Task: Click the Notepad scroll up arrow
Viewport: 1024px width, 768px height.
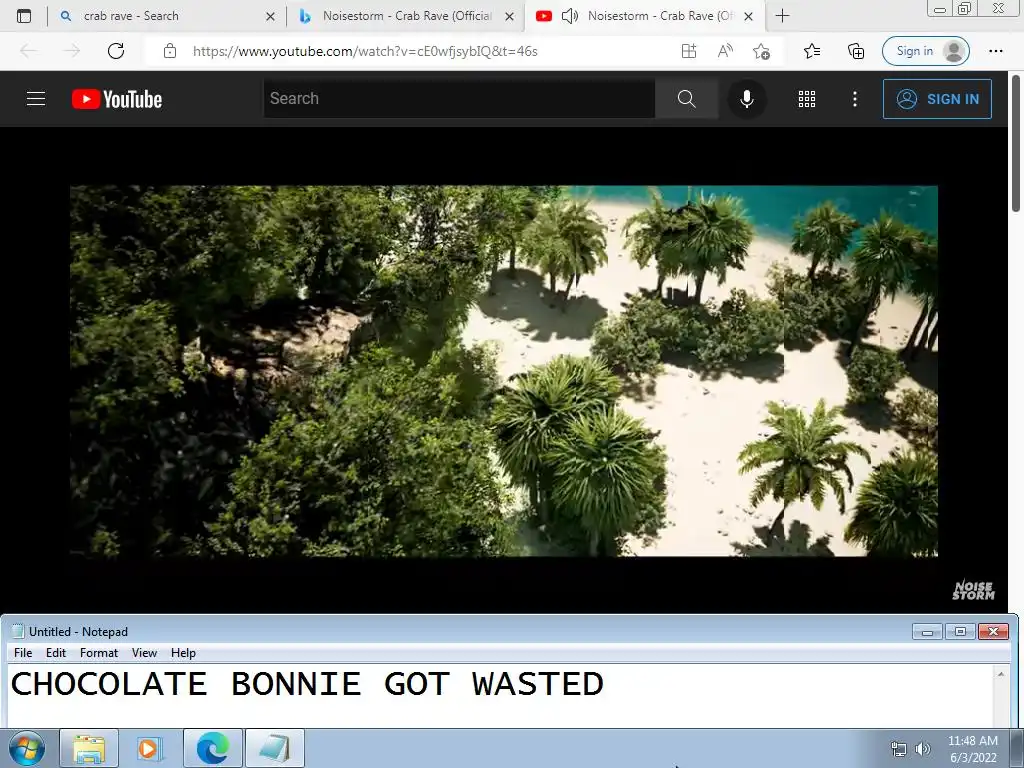Action: pos(1000,673)
